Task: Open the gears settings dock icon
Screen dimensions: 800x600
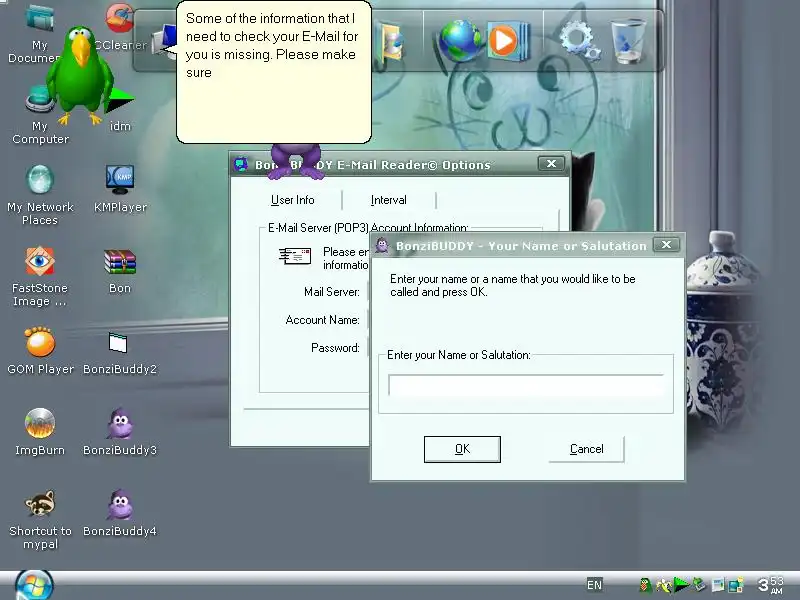Action: (578, 40)
